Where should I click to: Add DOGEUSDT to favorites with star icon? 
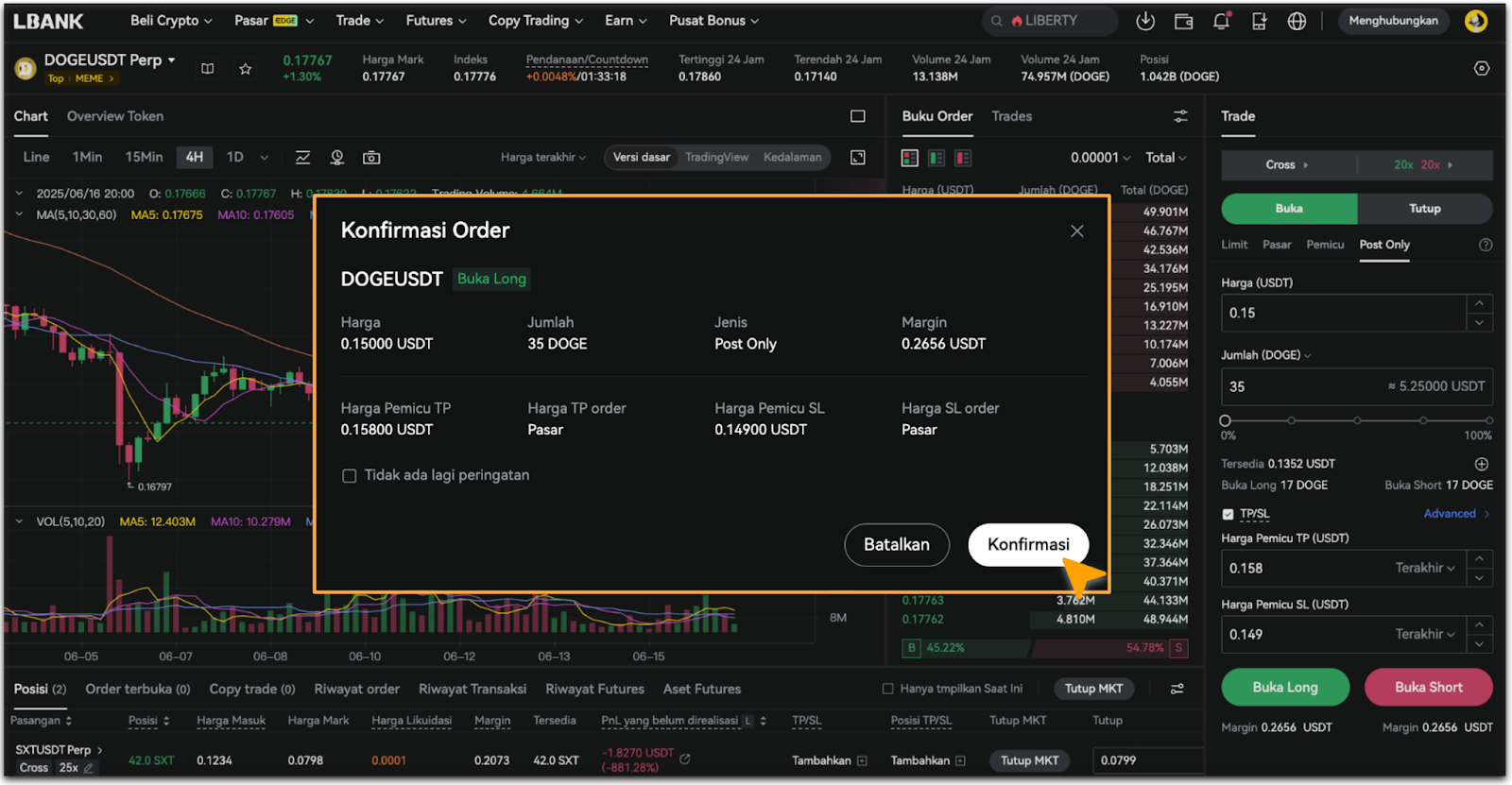(x=246, y=68)
